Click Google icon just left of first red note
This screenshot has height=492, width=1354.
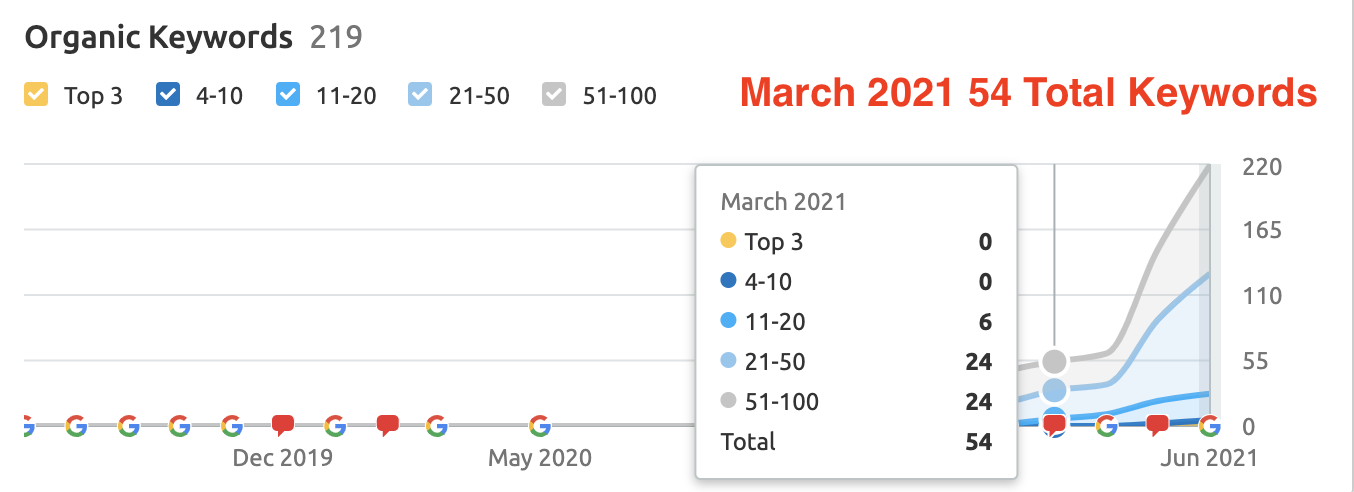pos(231,426)
